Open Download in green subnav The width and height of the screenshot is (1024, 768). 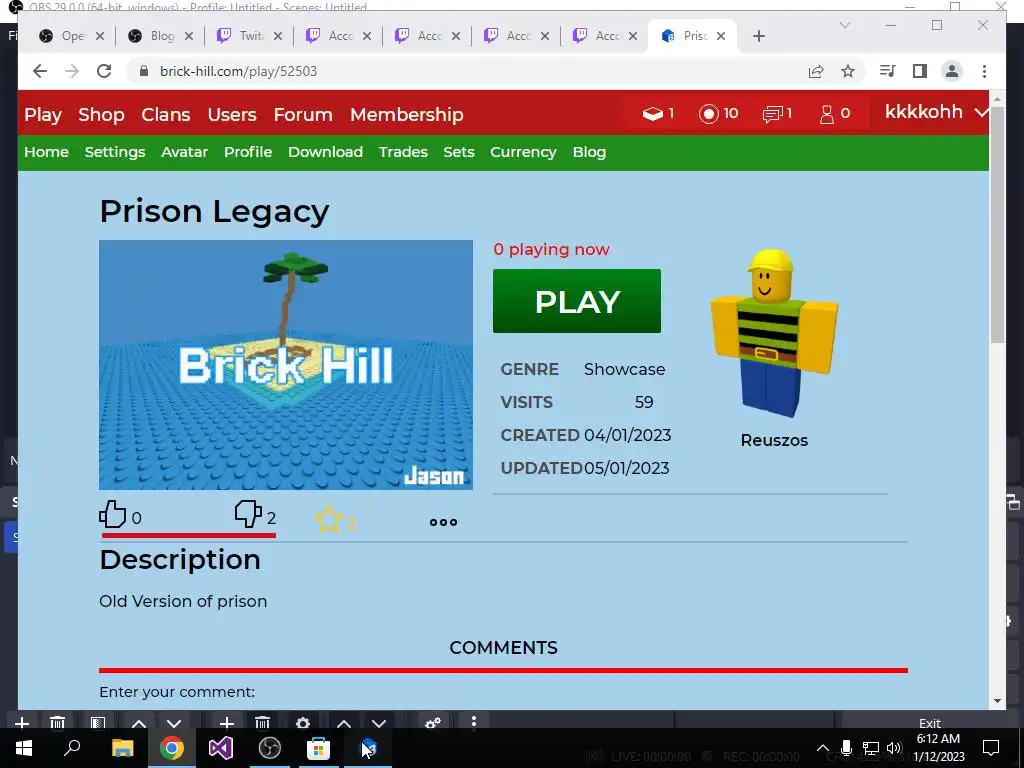click(x=325, y=152)
